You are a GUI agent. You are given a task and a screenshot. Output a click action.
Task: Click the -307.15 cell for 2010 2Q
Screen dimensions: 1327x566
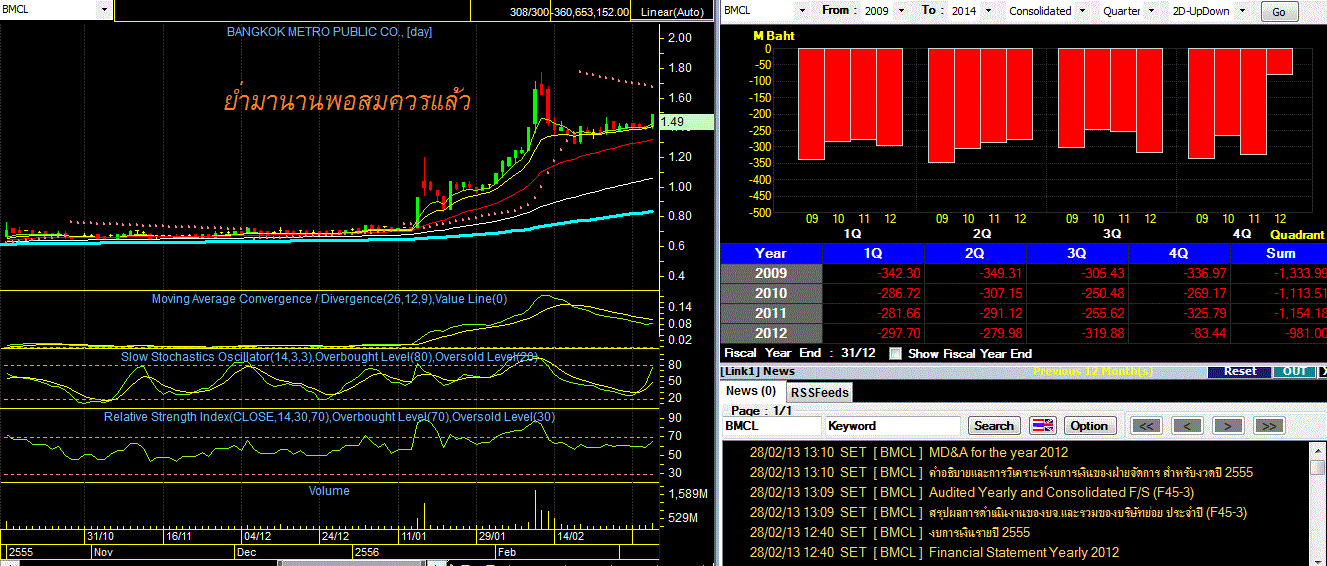[975, 294]
